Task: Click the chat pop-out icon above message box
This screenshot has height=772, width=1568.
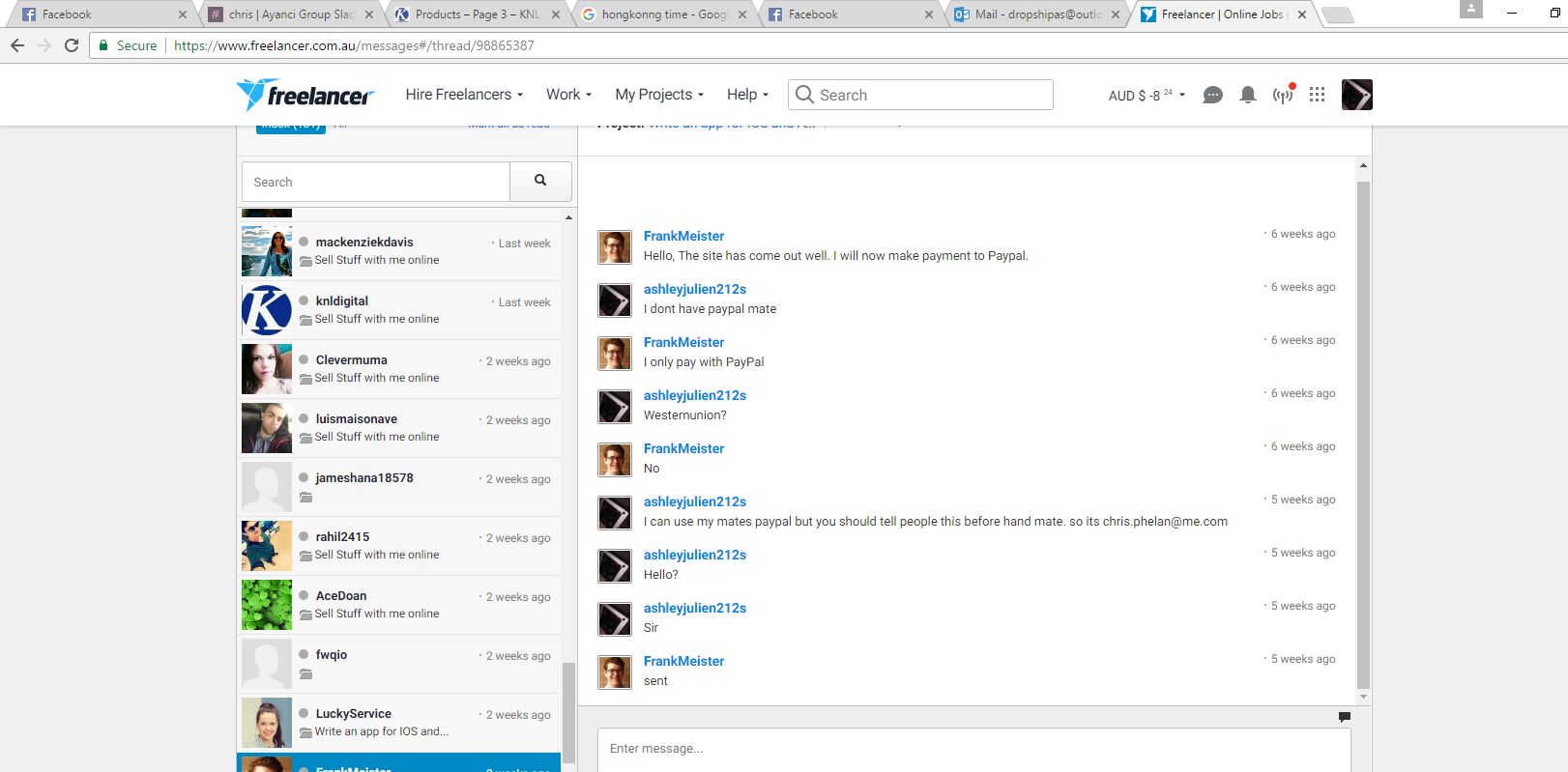Action: [x=1344, y=717]
